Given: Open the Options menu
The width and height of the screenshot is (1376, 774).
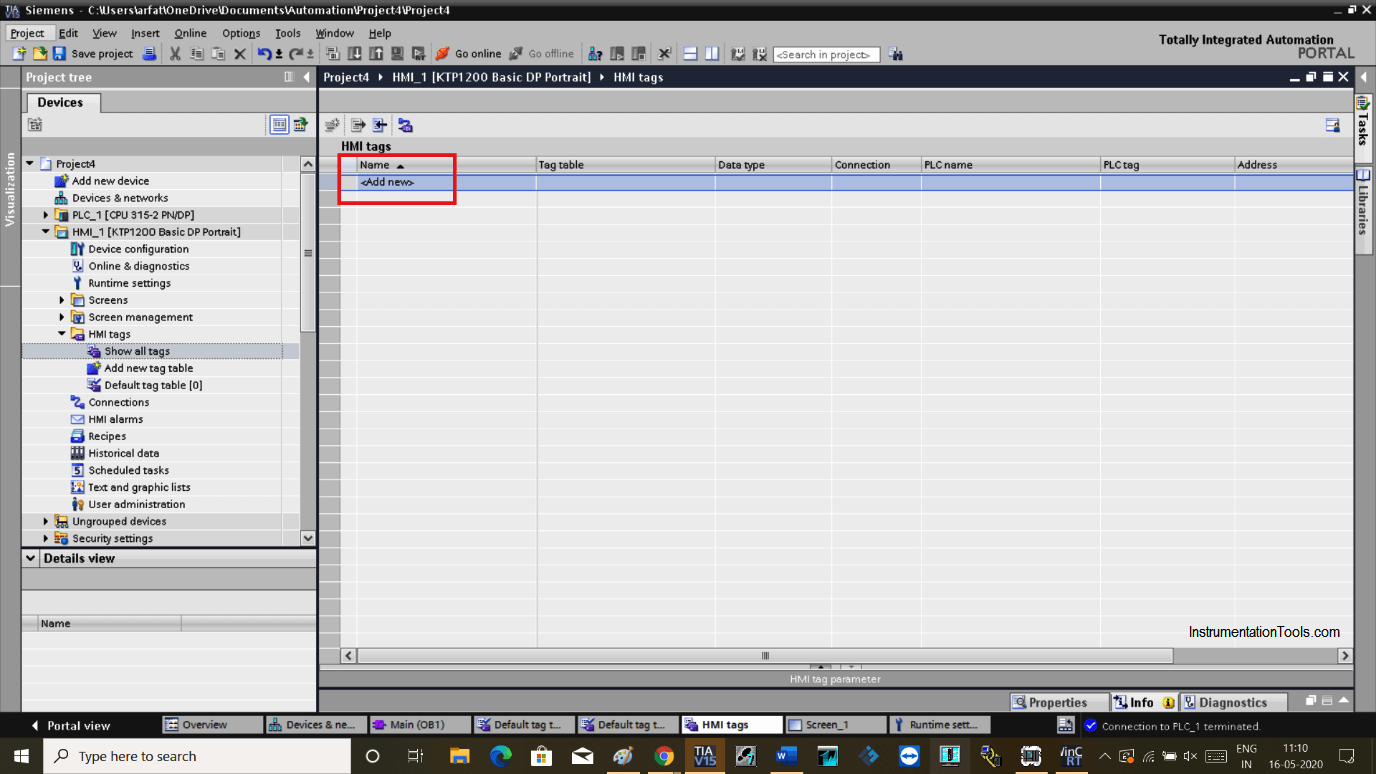Looking at the screenshot, I should [x=241, y=33].
